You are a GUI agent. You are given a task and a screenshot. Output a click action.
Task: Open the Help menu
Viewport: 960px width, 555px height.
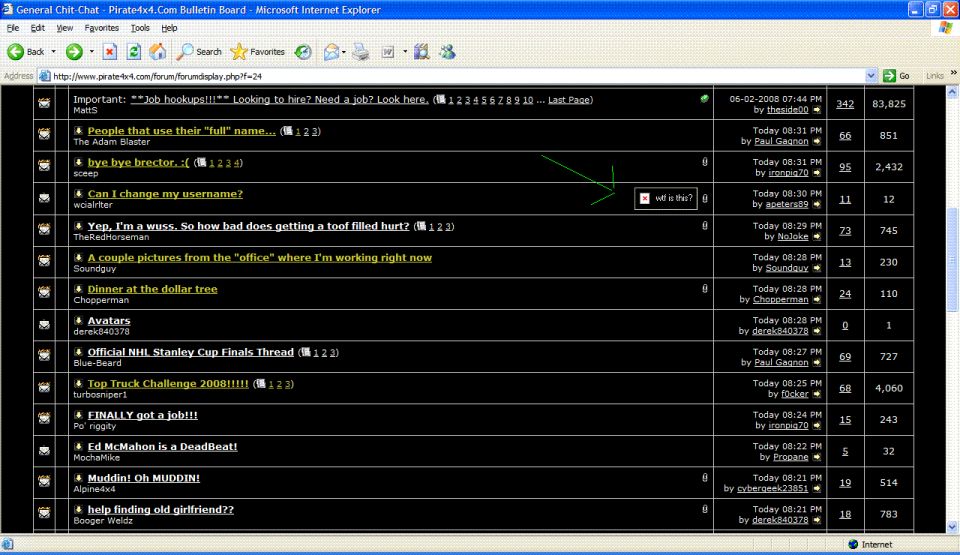pyautogui.click(x=169, y=28)
